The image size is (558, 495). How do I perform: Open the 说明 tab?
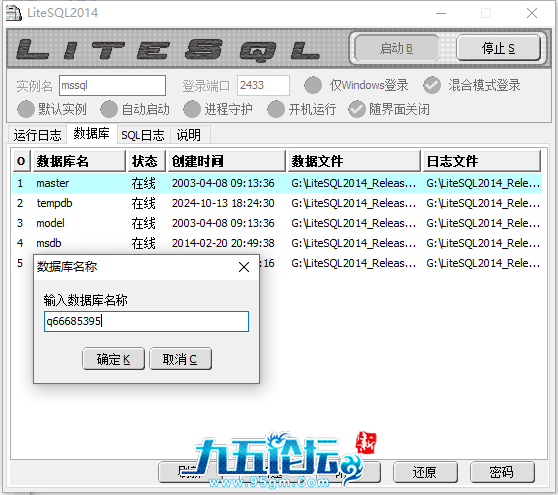189,135
